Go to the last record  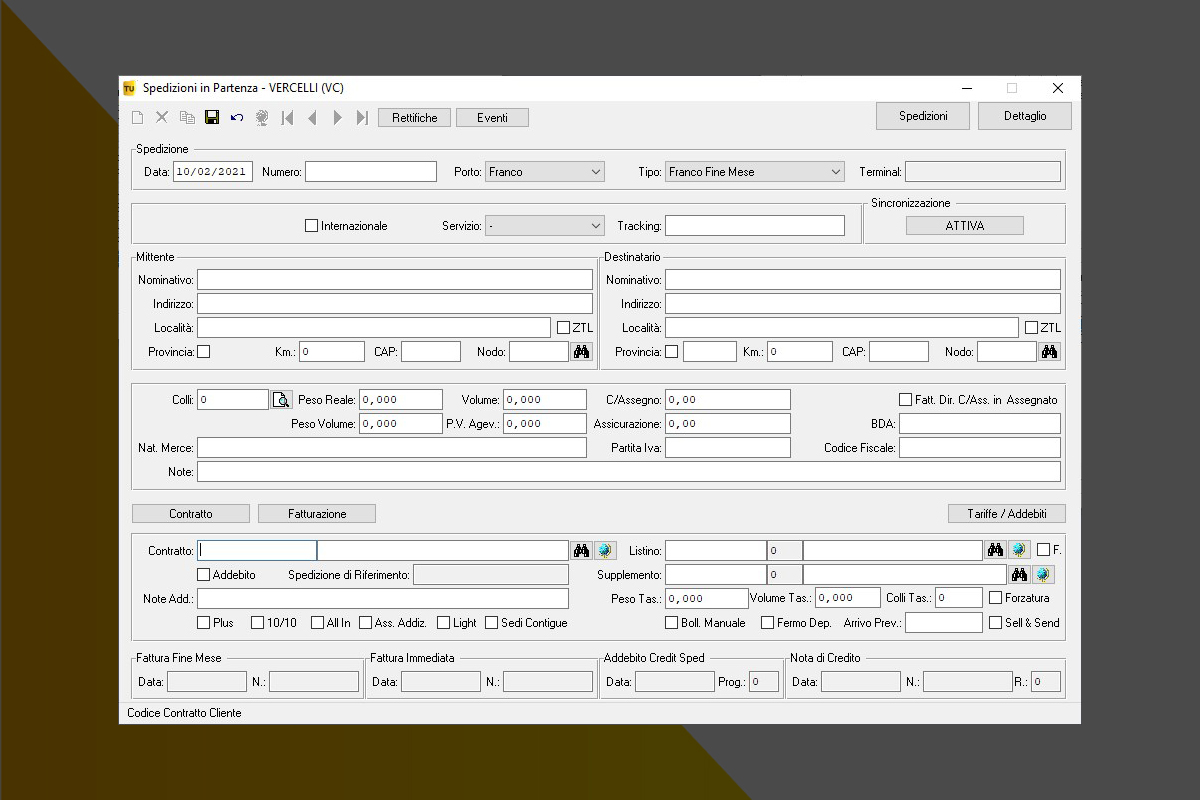tap(362, 118)
